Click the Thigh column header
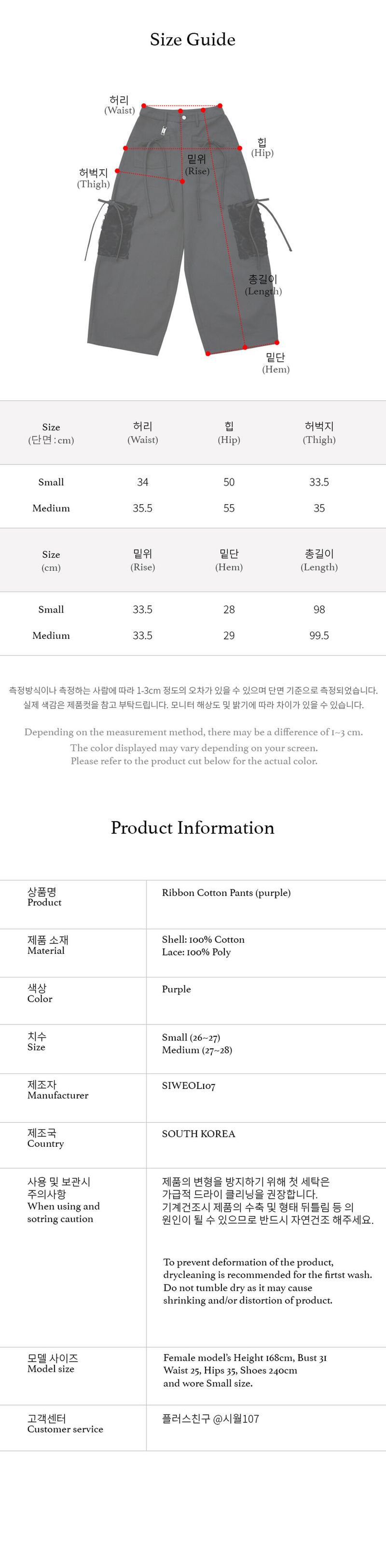The height and width of the screenshot is (1568, 386). 319,433
